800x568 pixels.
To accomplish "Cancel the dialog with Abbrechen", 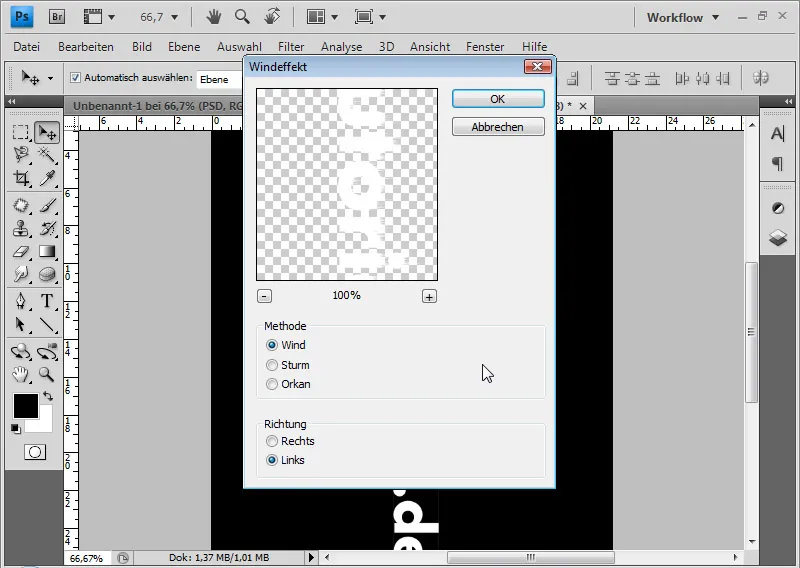I will click(498, 127).
